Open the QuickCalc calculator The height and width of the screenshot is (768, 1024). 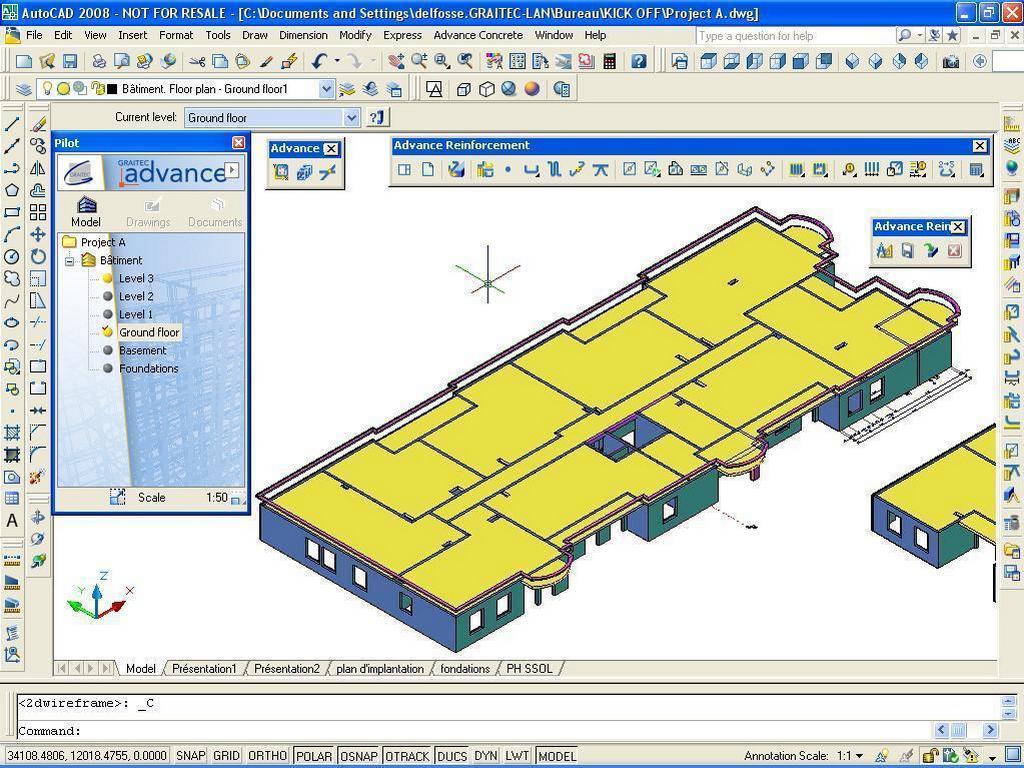coord(609,62)
